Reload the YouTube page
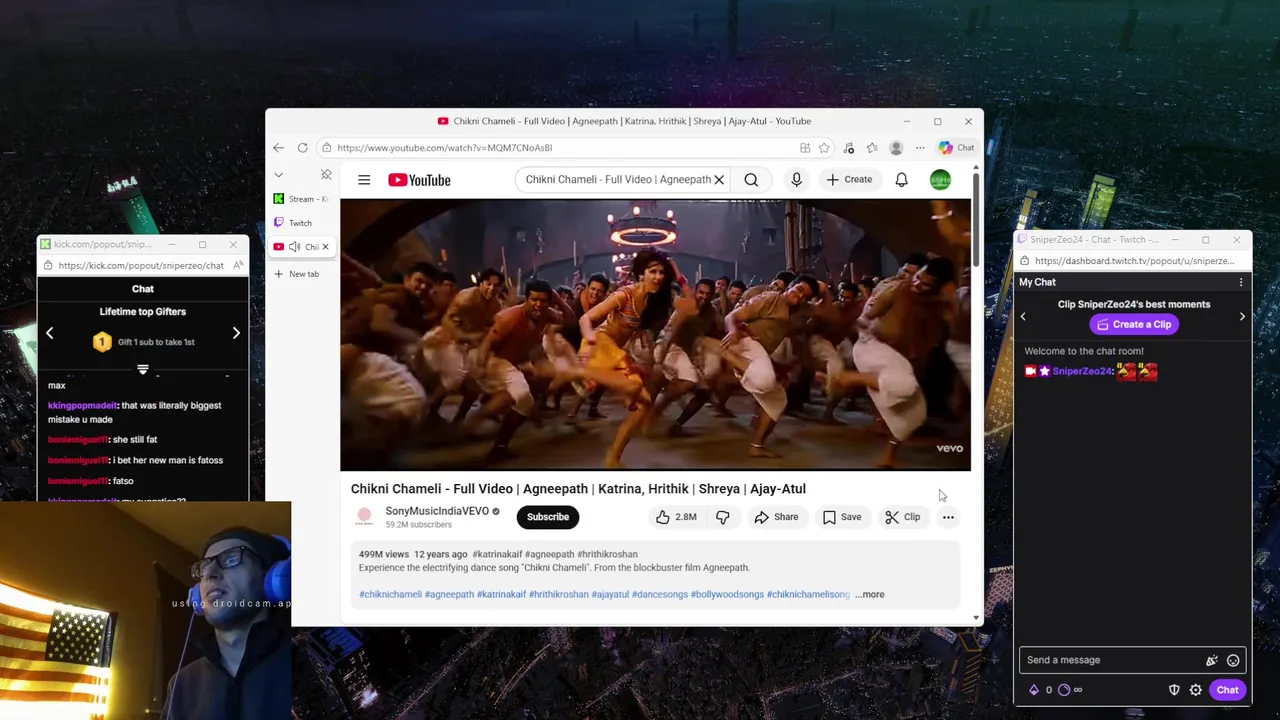The height and width of the screenshot is (720, 1280). point(302,148)
